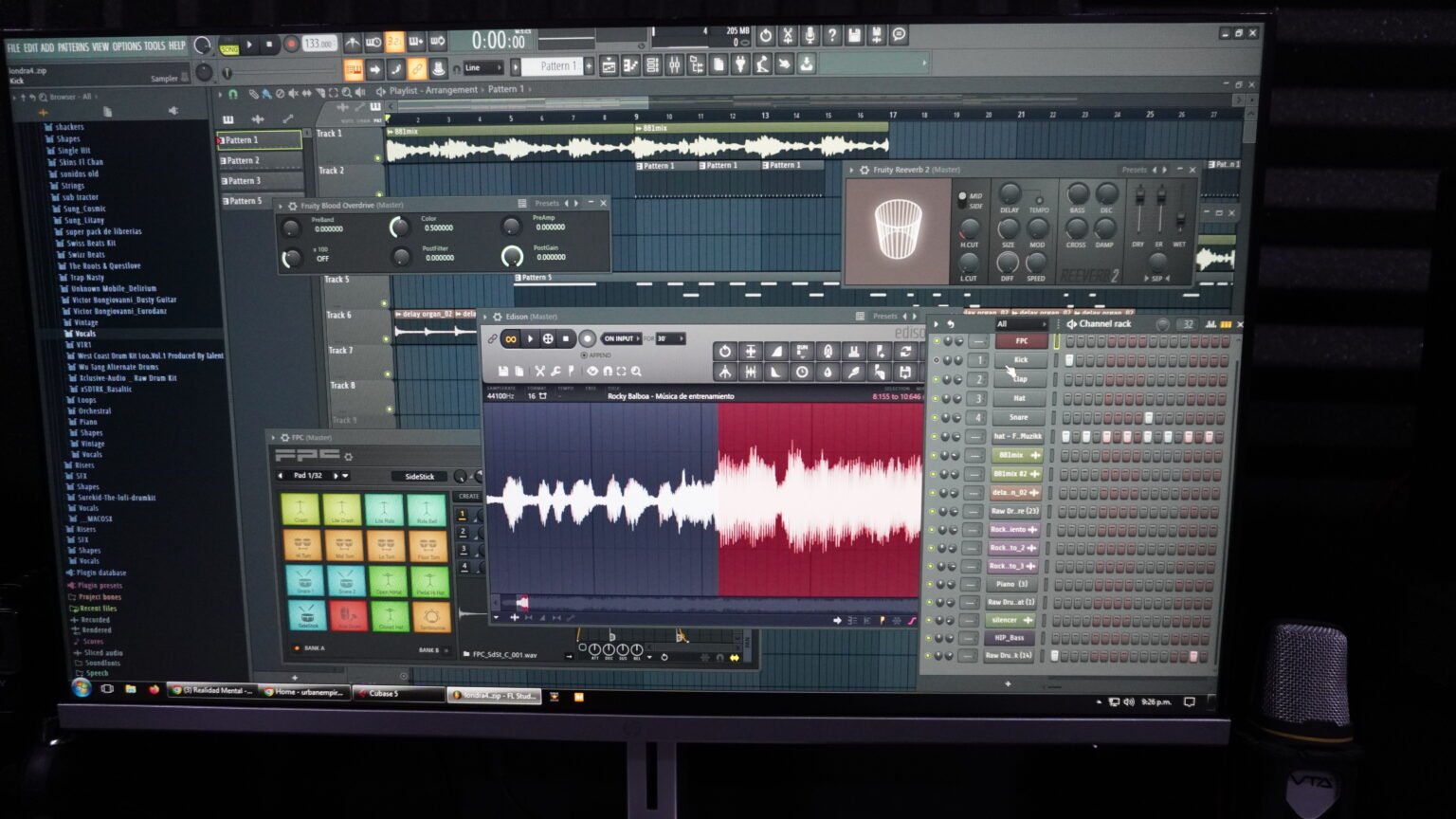Image resolution: width=1456 pixels, height=819 pixels.
Task: Click the Crash pad in FPC
Action: [300, 509]
